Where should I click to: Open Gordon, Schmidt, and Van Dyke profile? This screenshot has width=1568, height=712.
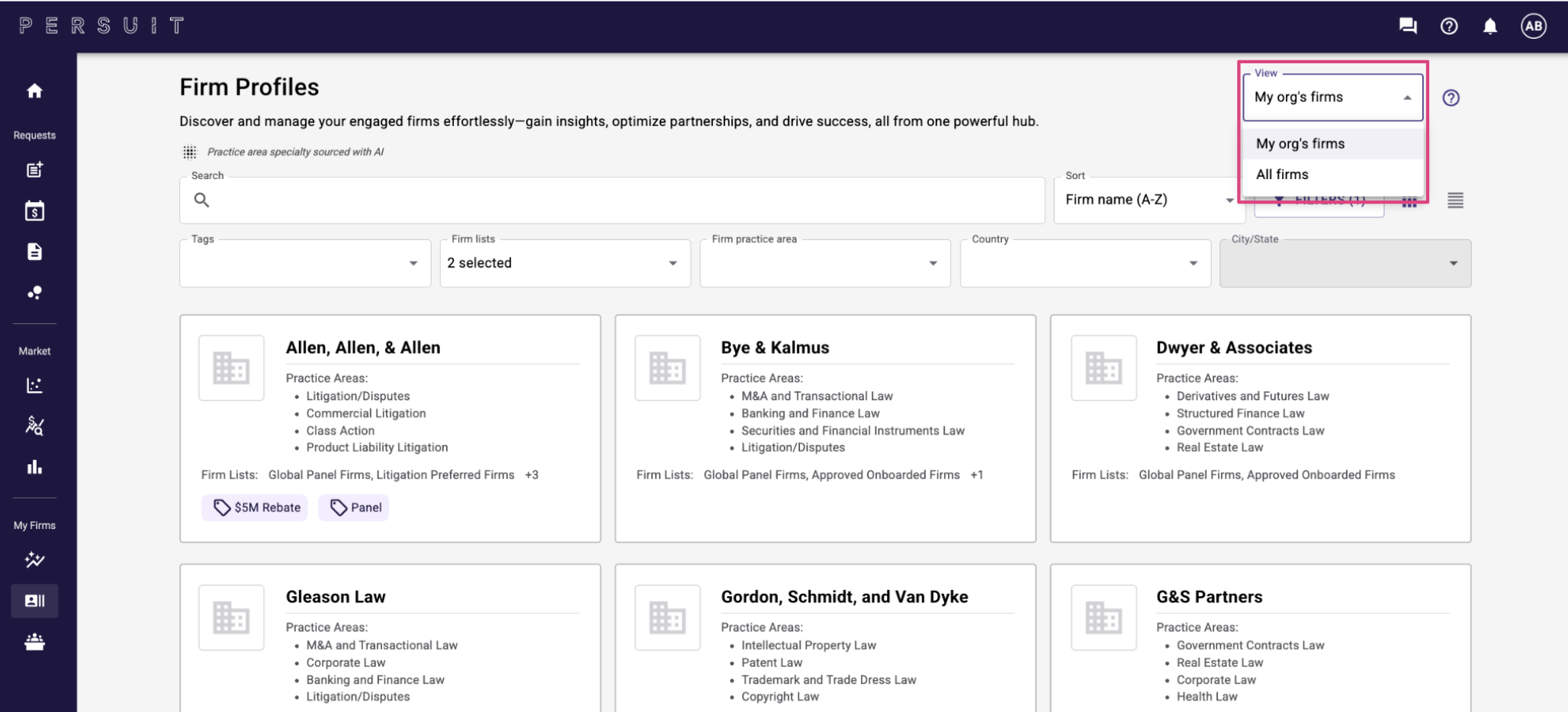pos(844,597)
